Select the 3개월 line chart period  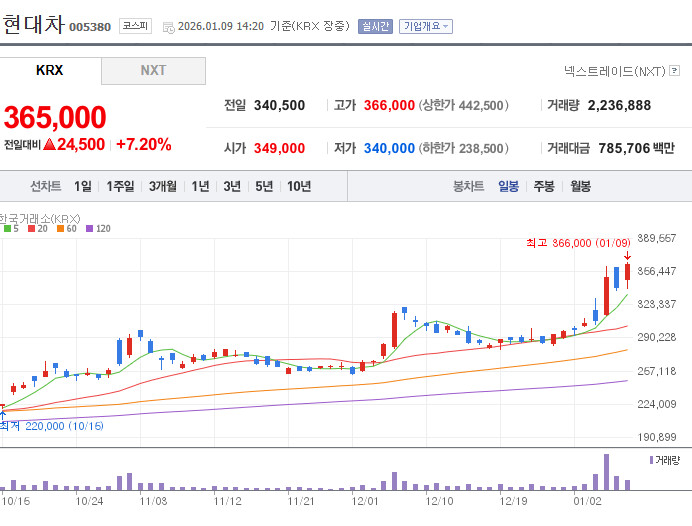pyautogui.click(x=163, y=186)
